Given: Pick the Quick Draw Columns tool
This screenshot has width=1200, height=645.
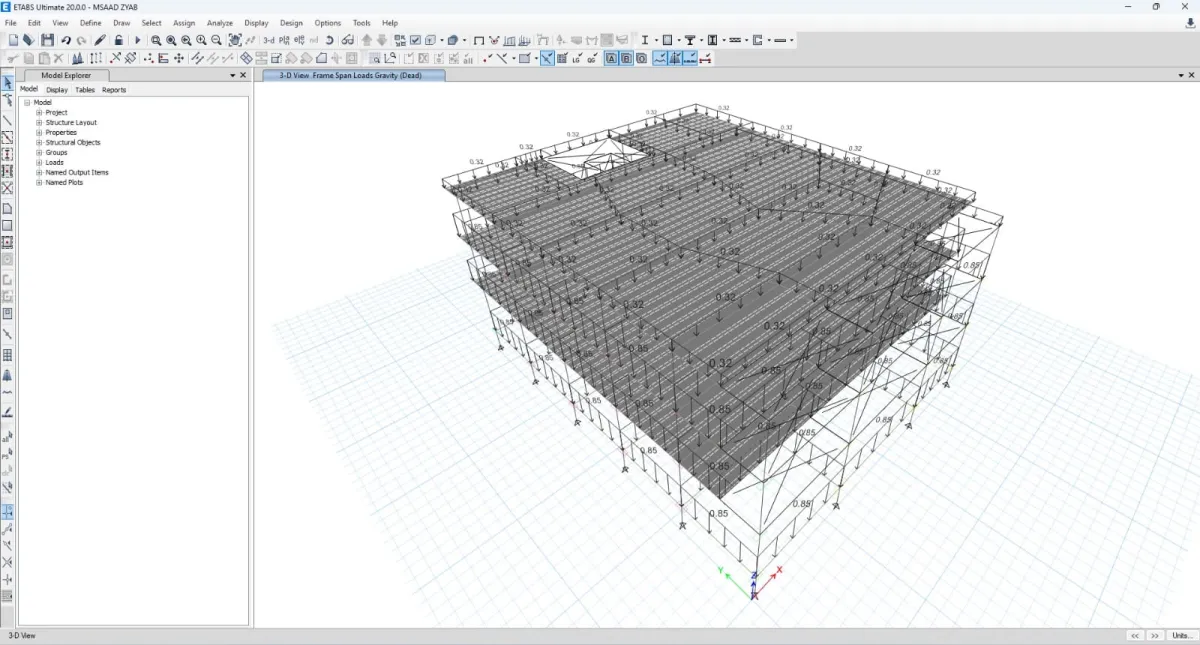Looking at the screenshot, I should (7, 154).
